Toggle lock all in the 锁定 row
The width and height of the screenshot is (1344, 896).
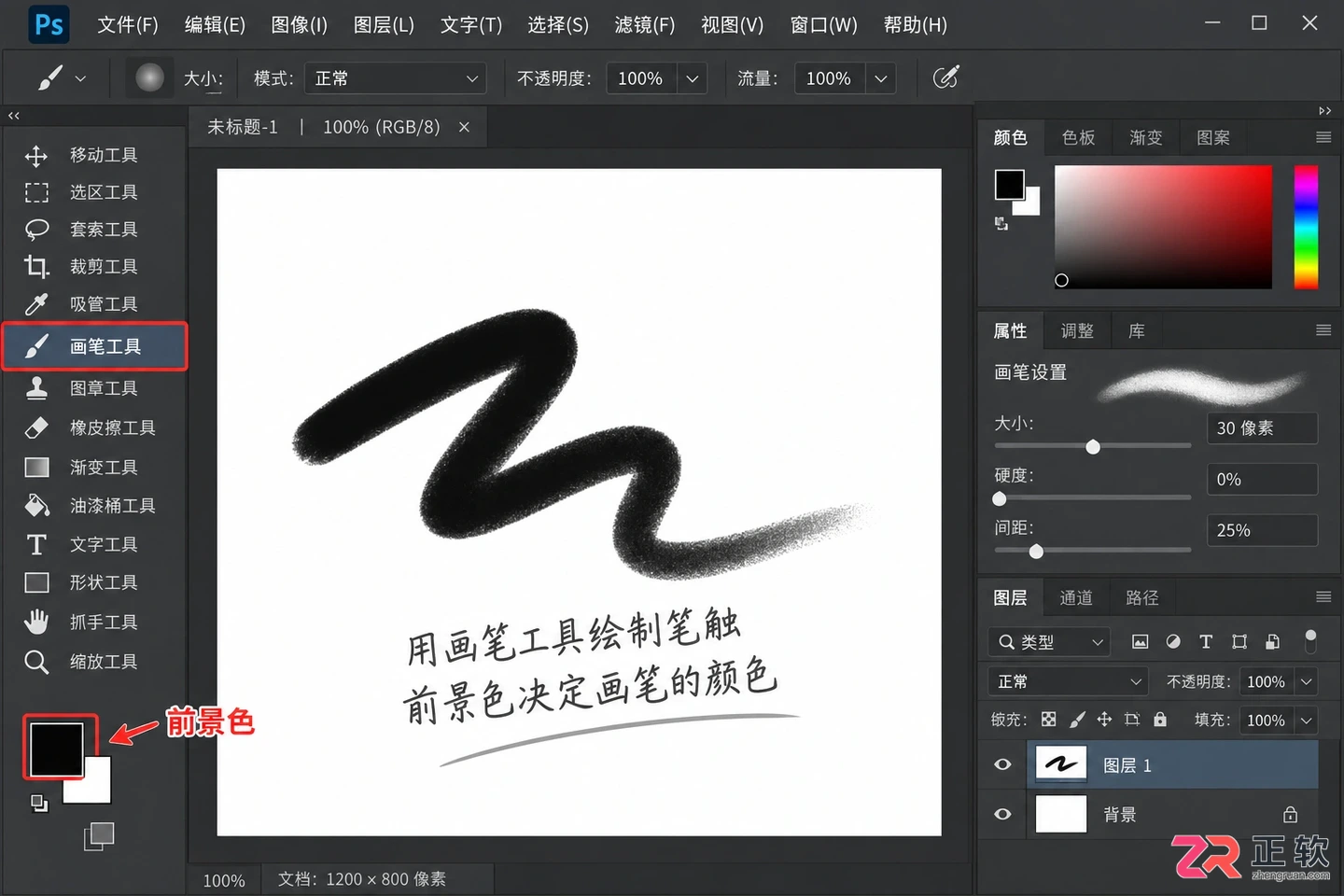(x=1160, y=719)
